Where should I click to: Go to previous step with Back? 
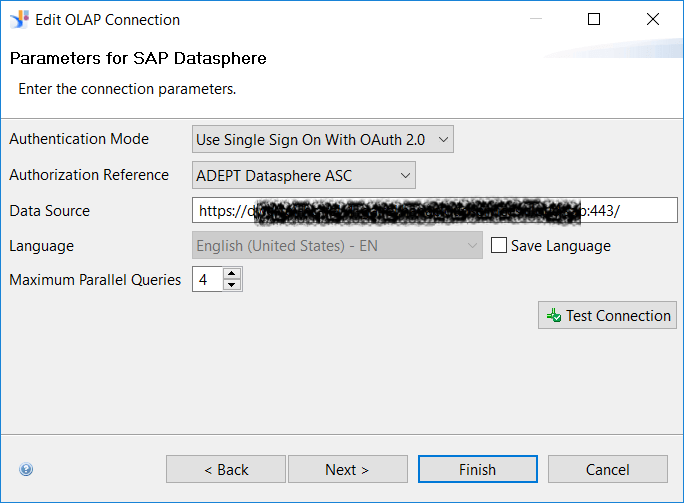[226, 469]
